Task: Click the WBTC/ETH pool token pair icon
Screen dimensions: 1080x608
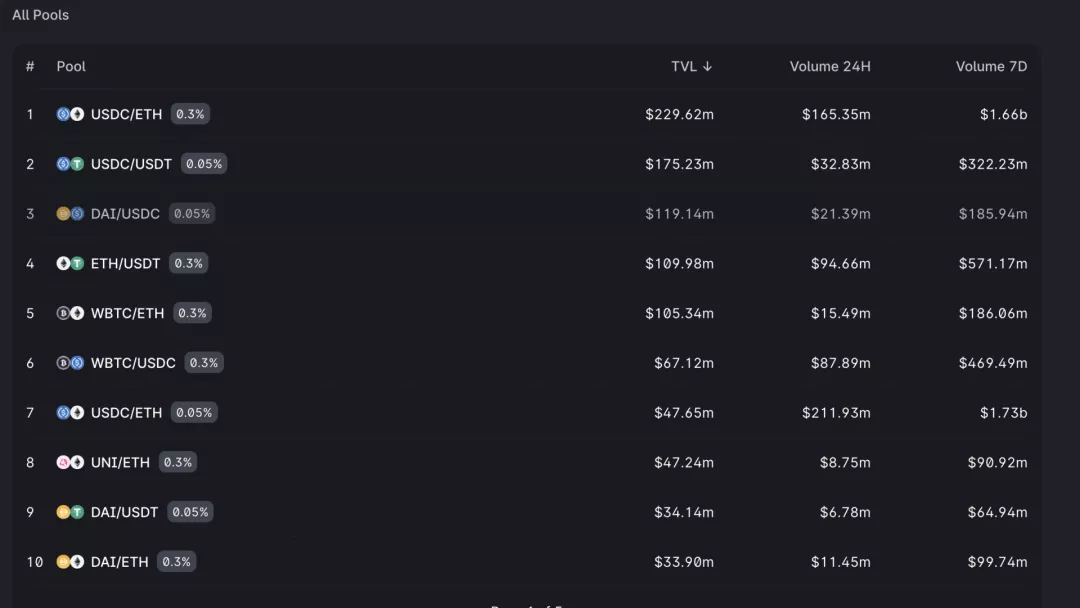Action: click(70, 313)
